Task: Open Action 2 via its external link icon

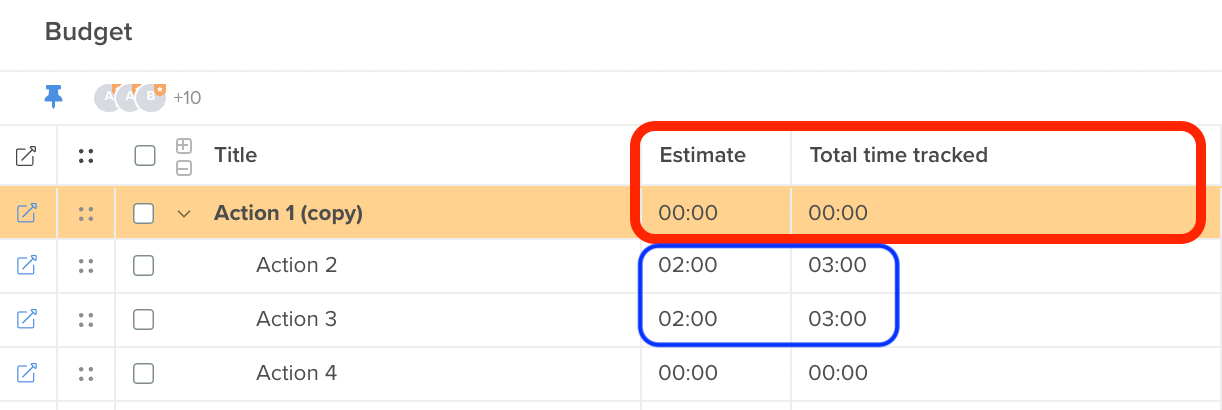Action: (27, 265)
